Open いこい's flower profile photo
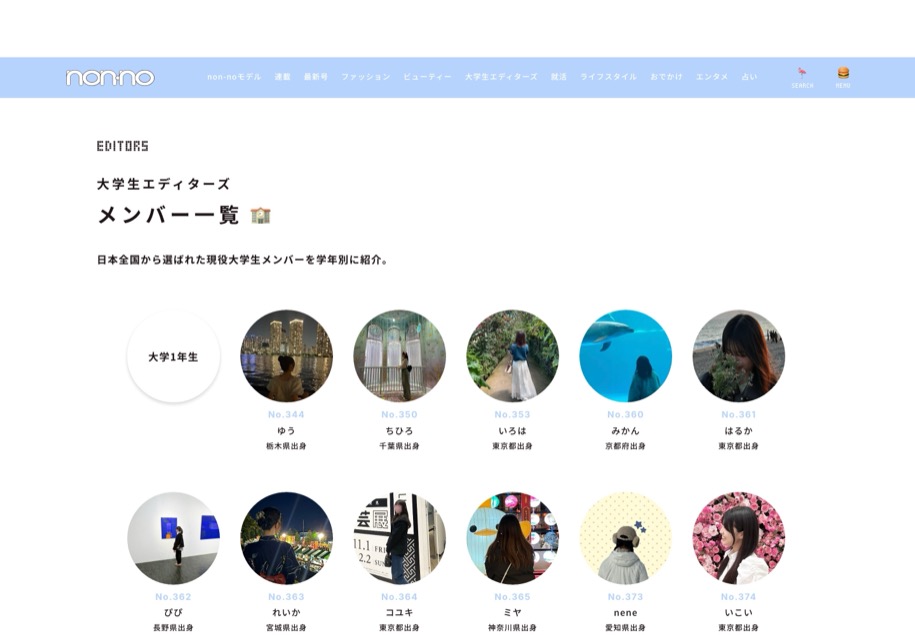This screenshot has width=915, height=635. pos(739,538)
